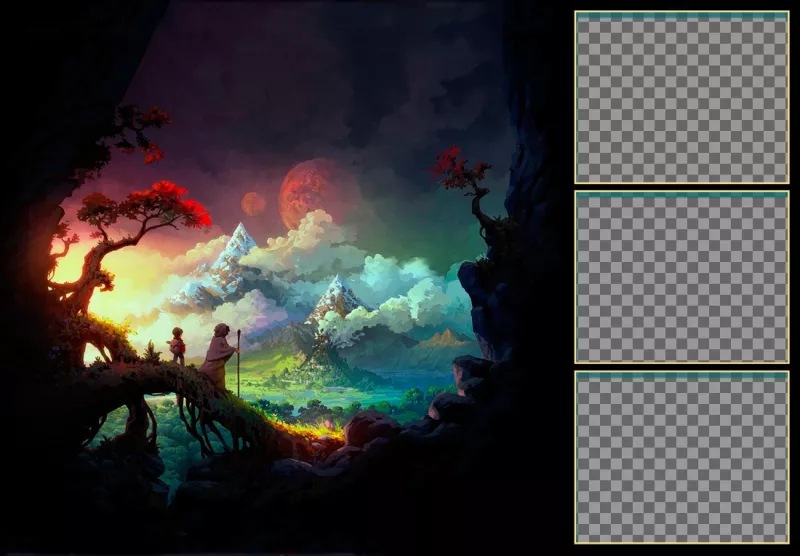Click the robed figure holding a staff

pos(218,355)
